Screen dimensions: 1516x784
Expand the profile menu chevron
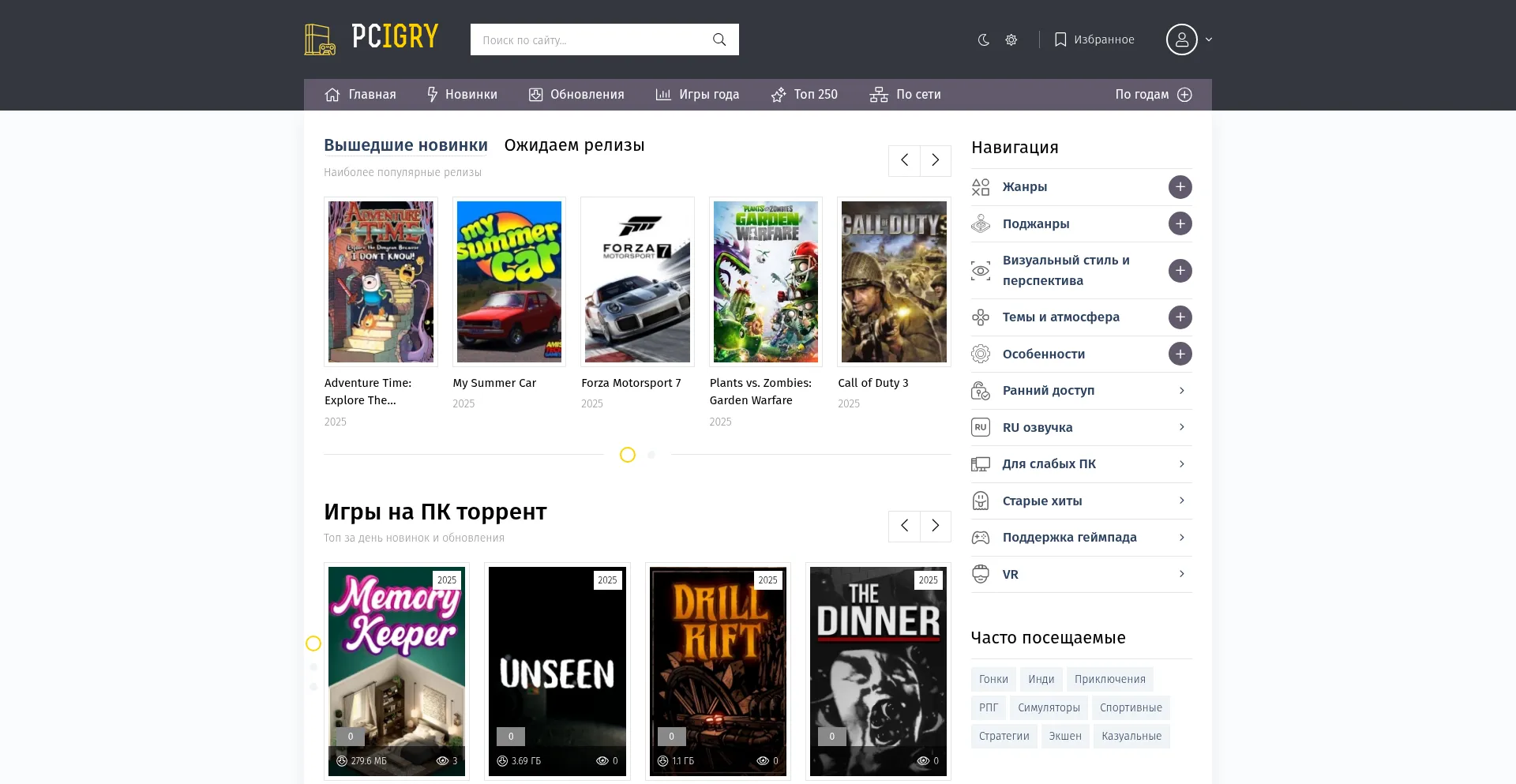[1208, 39]
